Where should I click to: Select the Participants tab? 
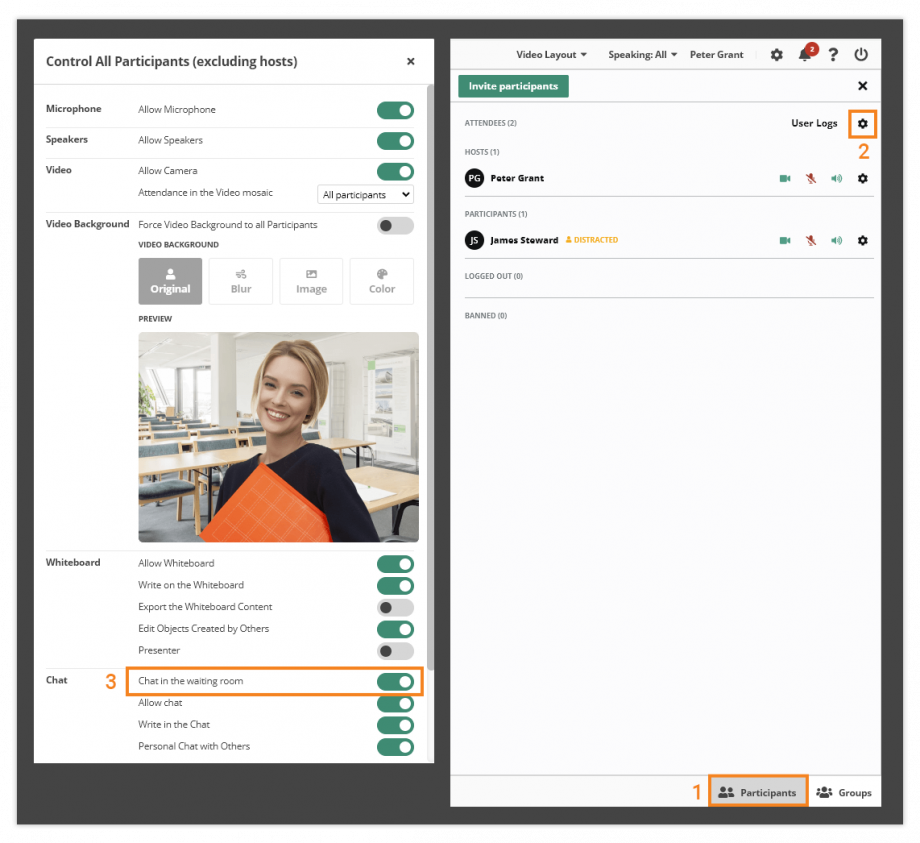(x=757, y=791)
